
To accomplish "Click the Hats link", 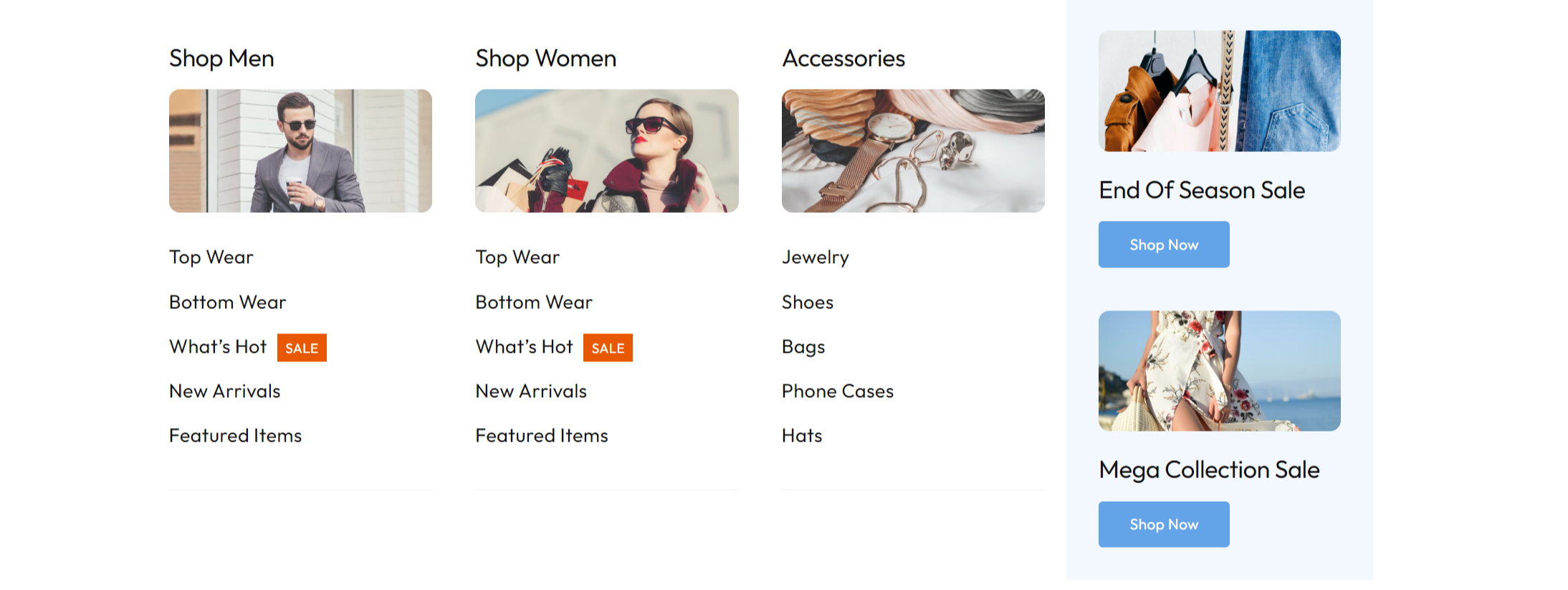I will [802, 436].
